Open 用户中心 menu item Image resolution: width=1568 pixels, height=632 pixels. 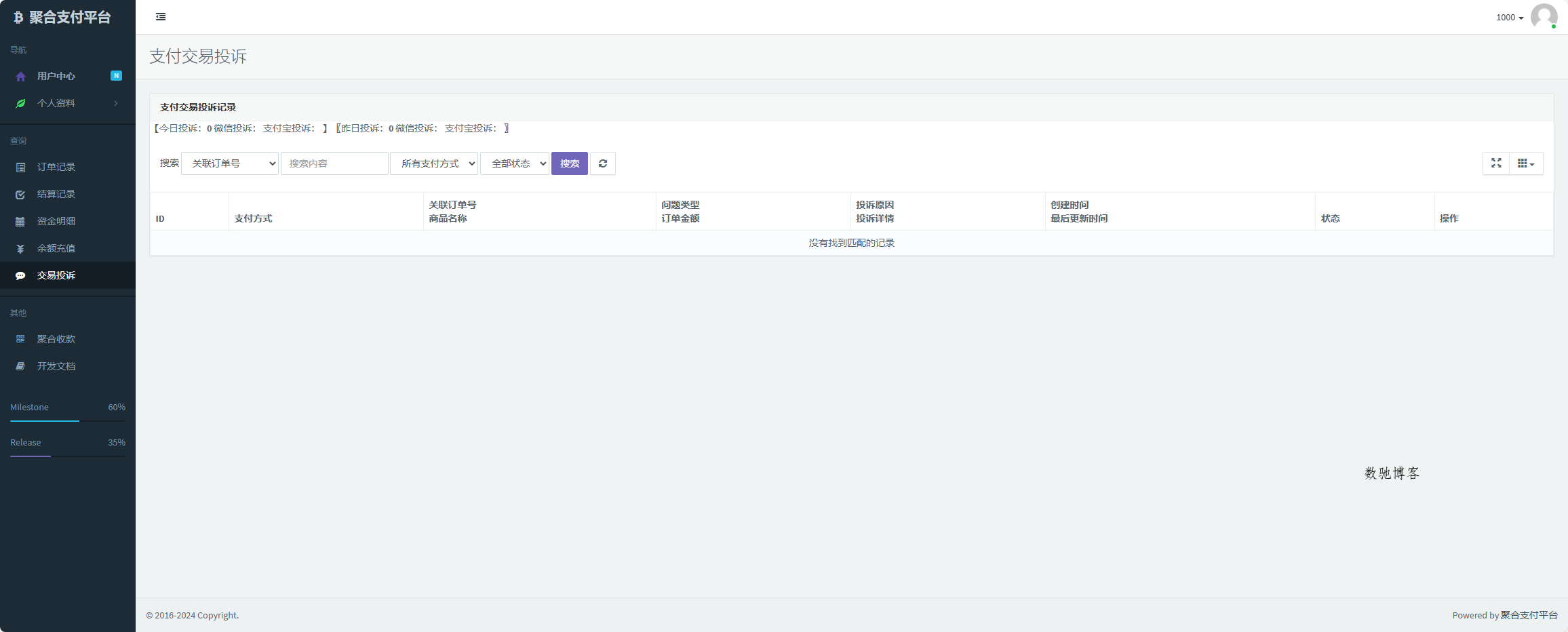68,76
